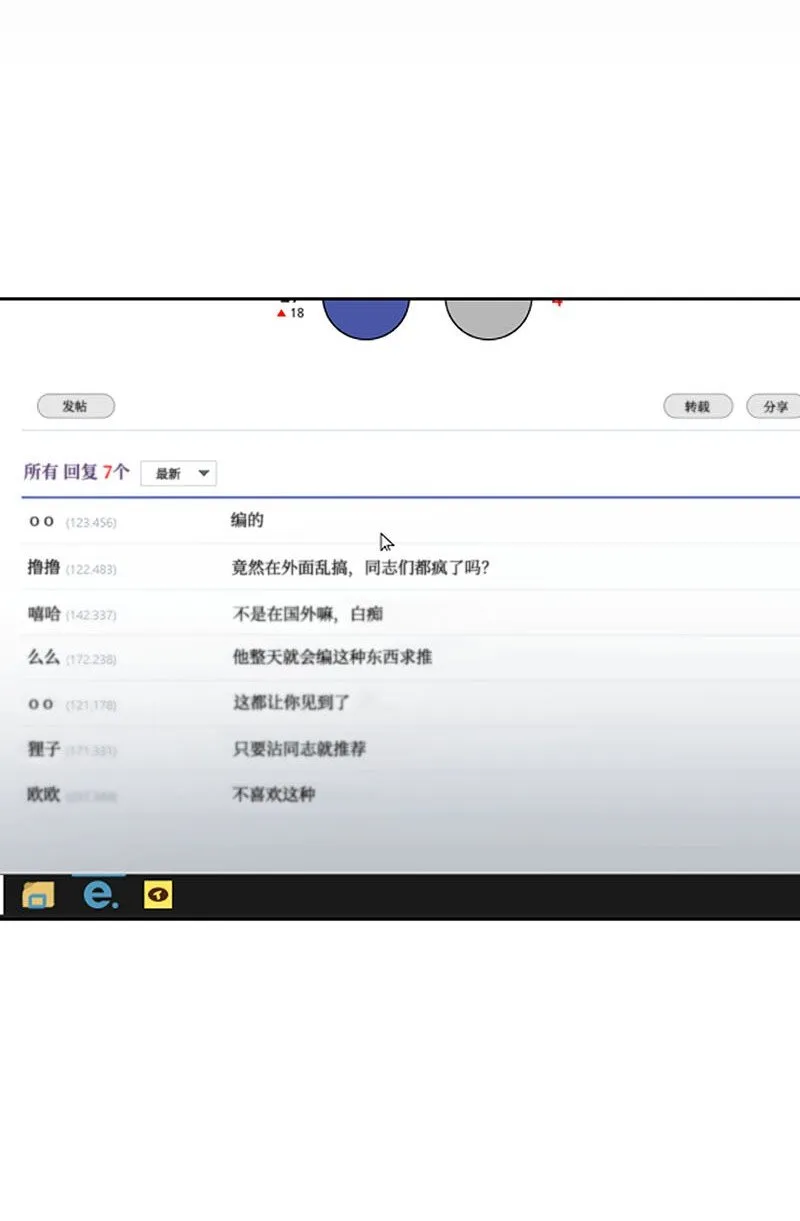This screenshot has height=1221, width=800.
Task: Click the vote count 18
Action: click(297, 313)
